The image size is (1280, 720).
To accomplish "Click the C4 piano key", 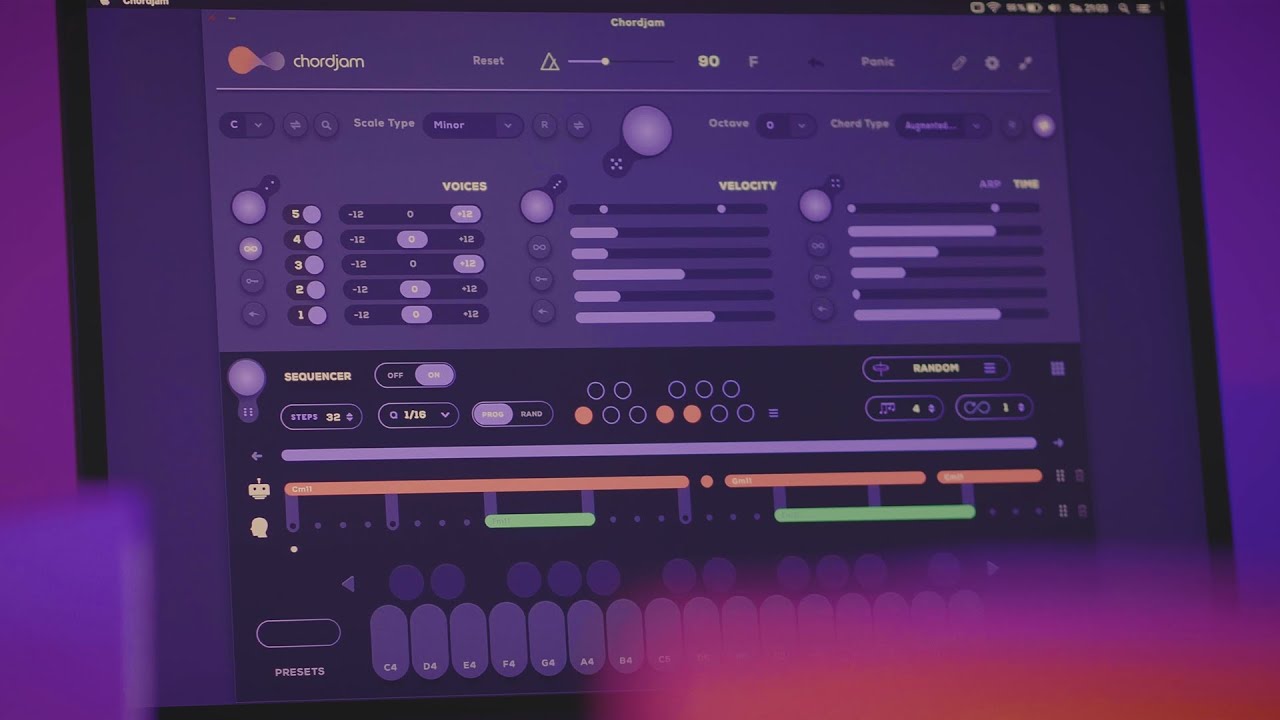I will pos(390,643).
